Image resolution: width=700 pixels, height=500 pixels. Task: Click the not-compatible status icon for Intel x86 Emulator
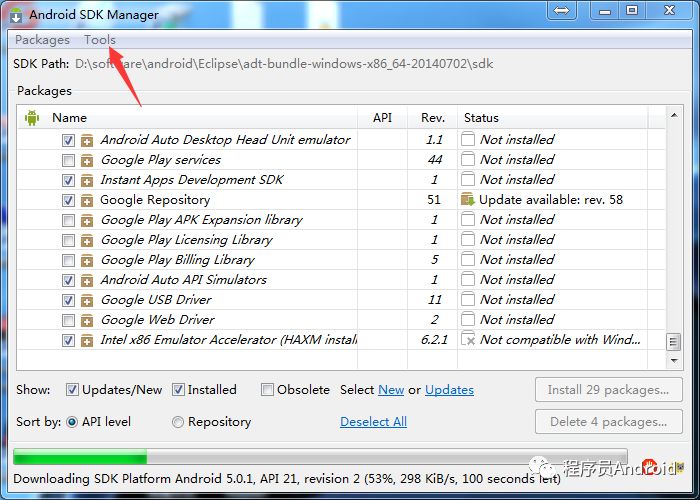(468, 339)
